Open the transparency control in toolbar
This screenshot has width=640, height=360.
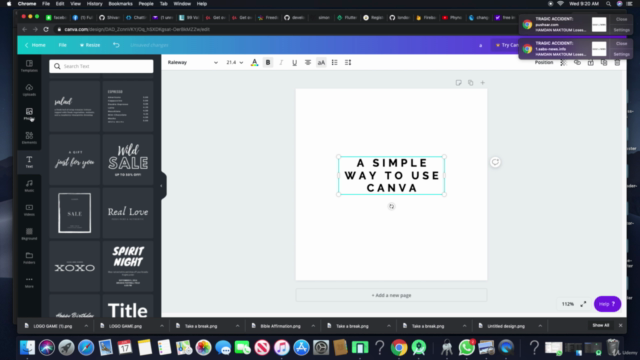pos(563,62)
